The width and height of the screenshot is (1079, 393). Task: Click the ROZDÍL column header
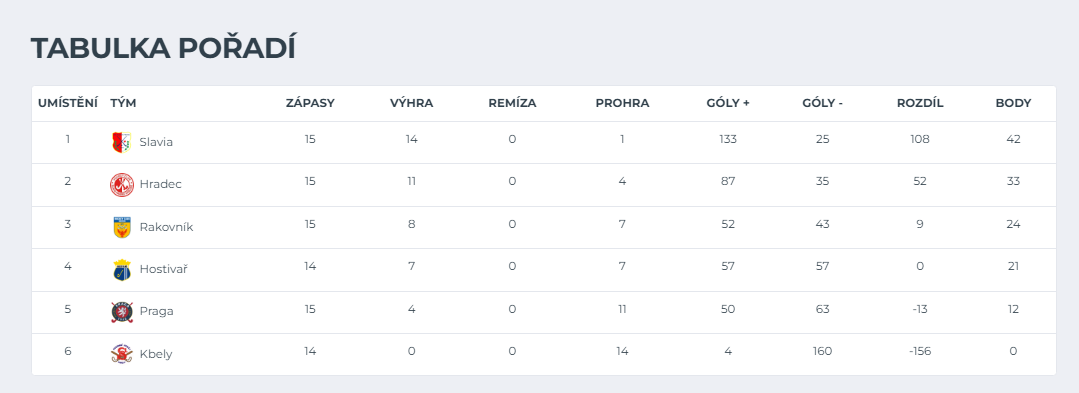920,104
